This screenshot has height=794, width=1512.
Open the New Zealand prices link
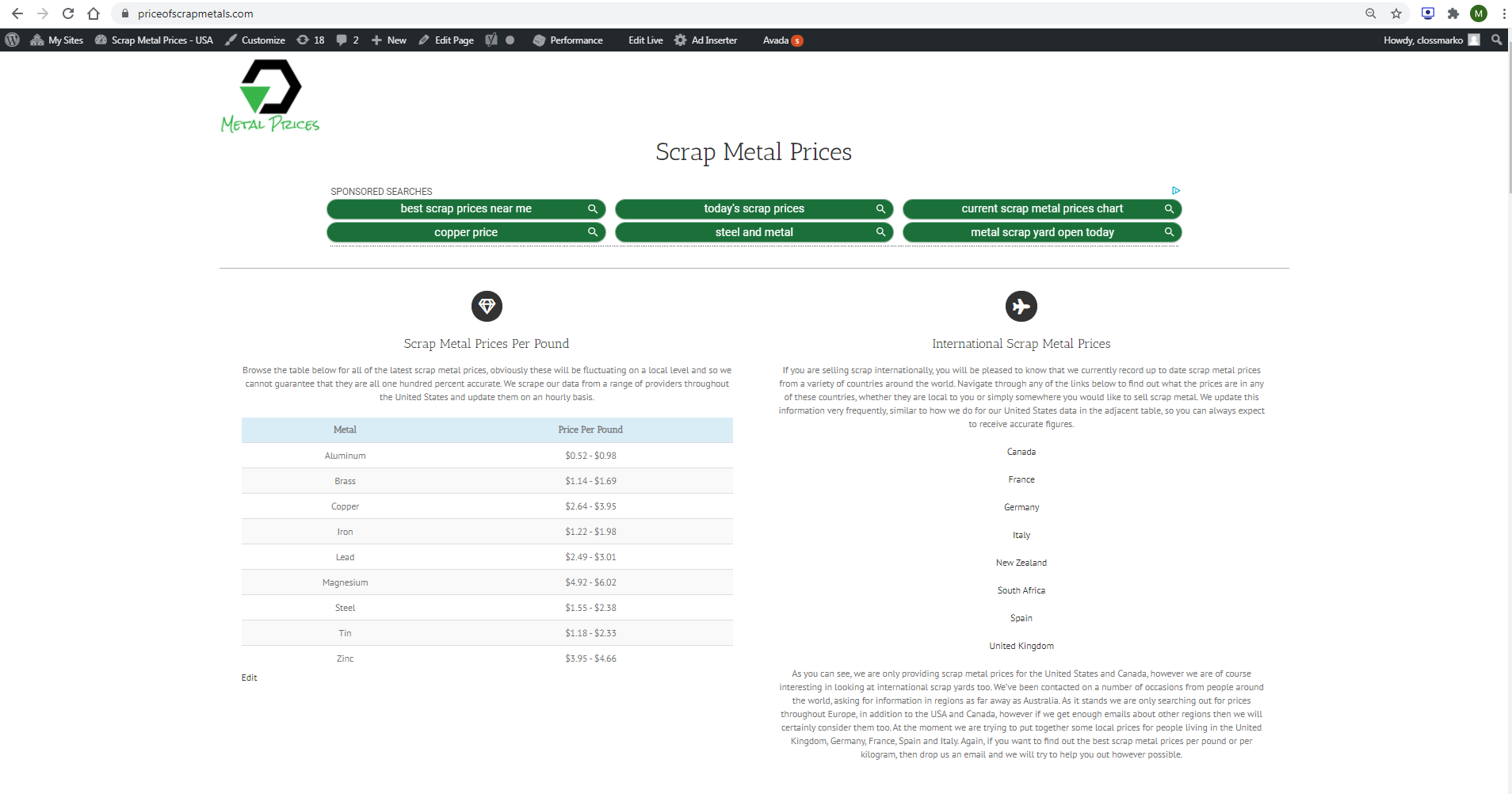[1021, 563]
